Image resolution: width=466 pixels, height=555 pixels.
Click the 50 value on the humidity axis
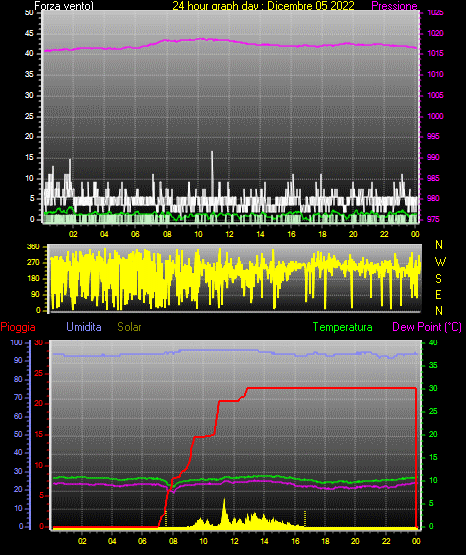click(x=18, y=434)
